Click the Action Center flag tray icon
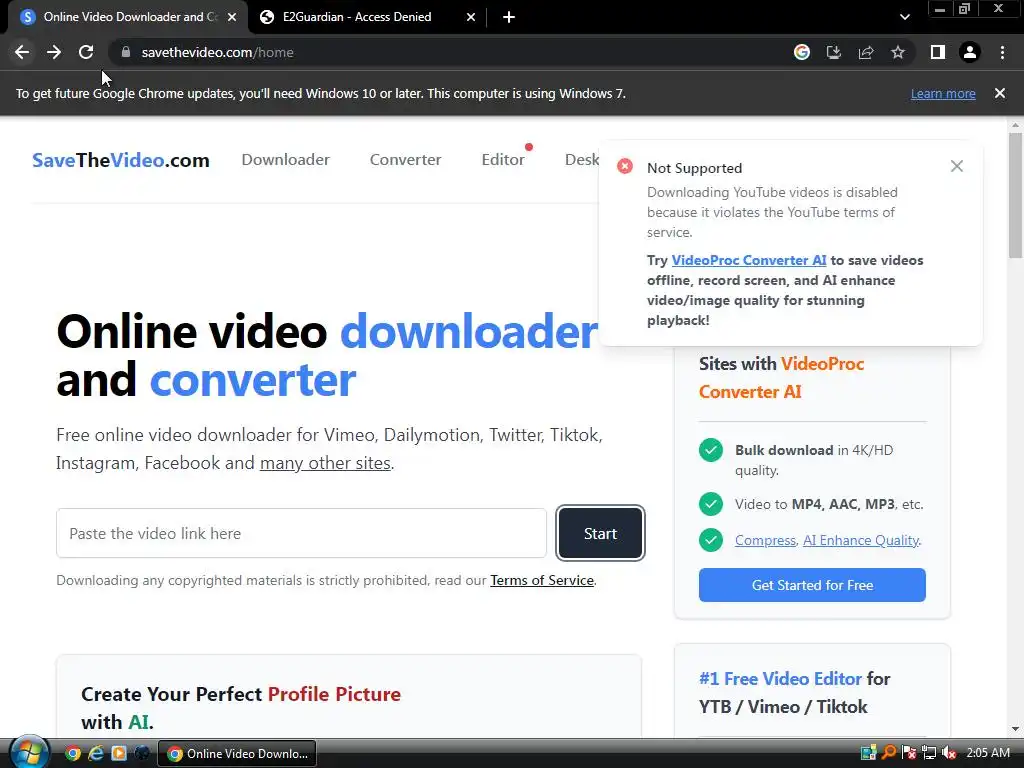This screenshot has width=1024, height=768. click(908, 753)
